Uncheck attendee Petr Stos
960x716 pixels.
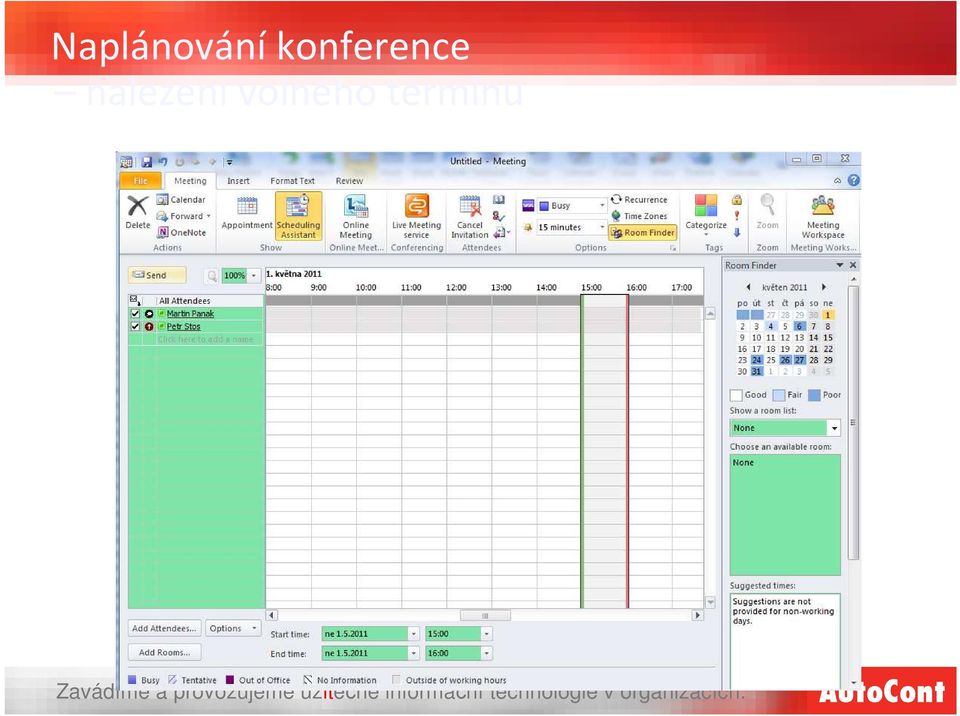coord(135,326)
